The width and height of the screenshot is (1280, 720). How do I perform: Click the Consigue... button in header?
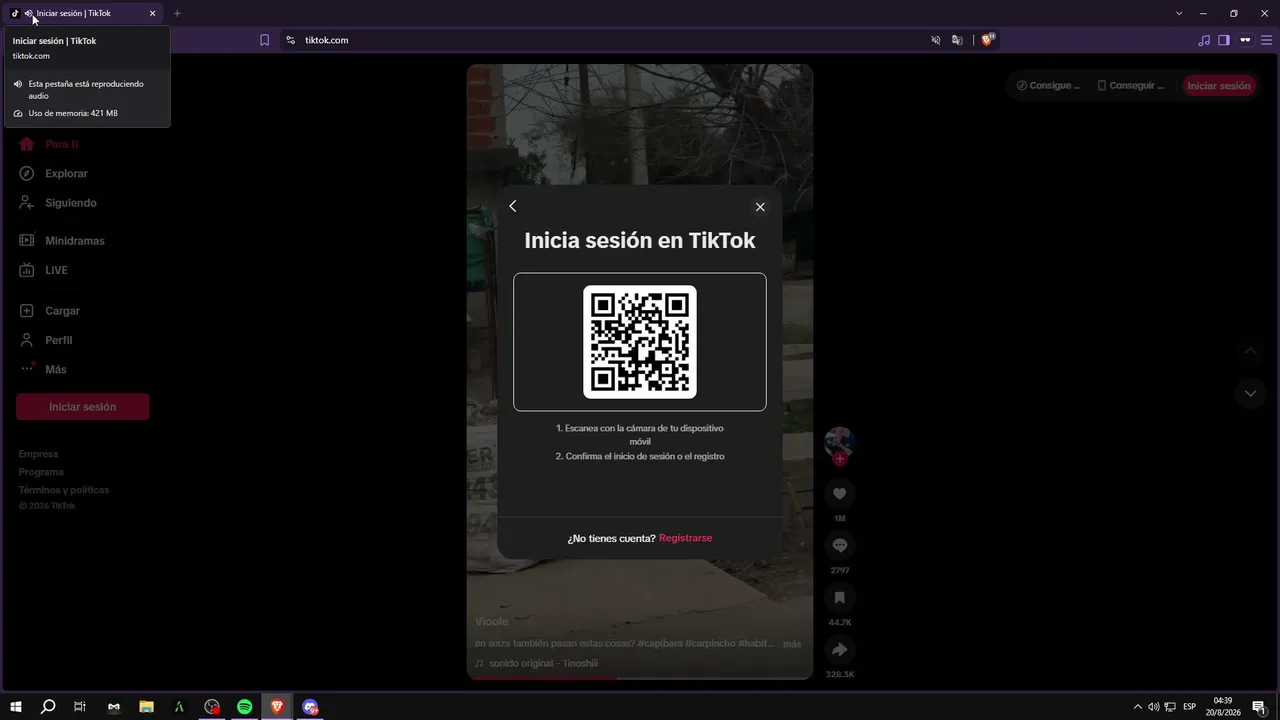1048,86
